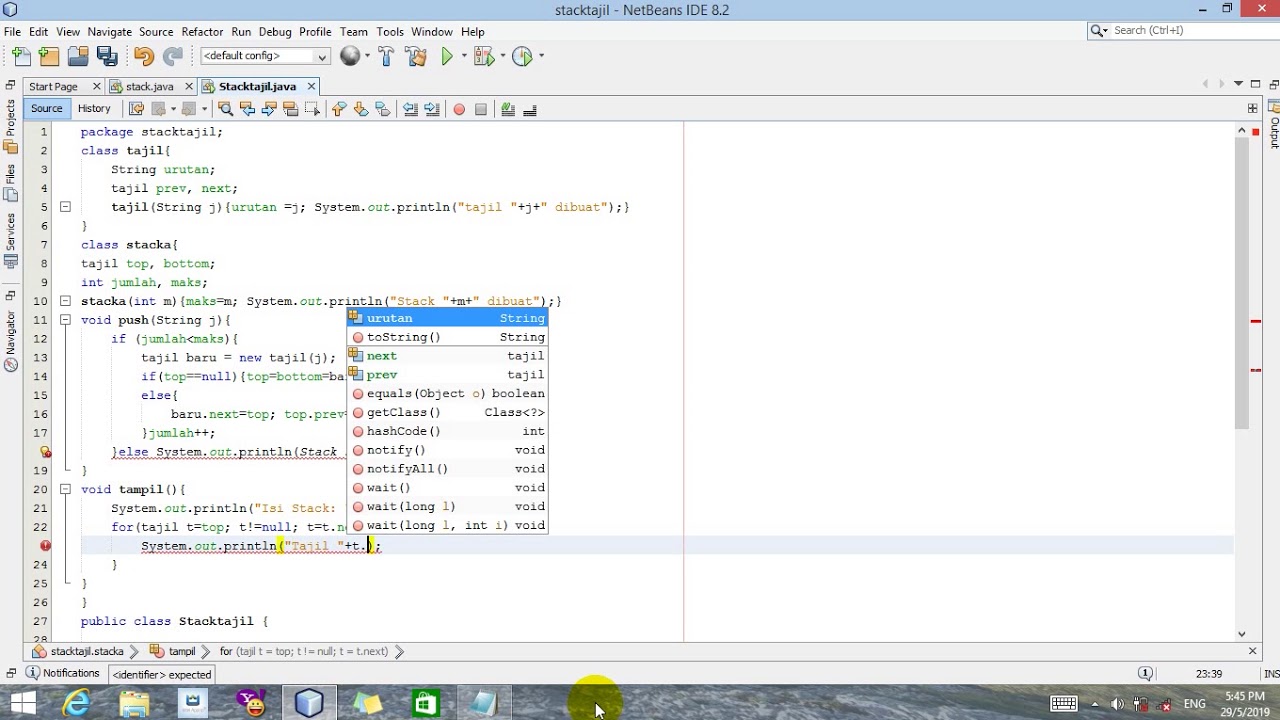Click error badge on line 23 gutter
1280x720 pixels.
click(45, 546)
